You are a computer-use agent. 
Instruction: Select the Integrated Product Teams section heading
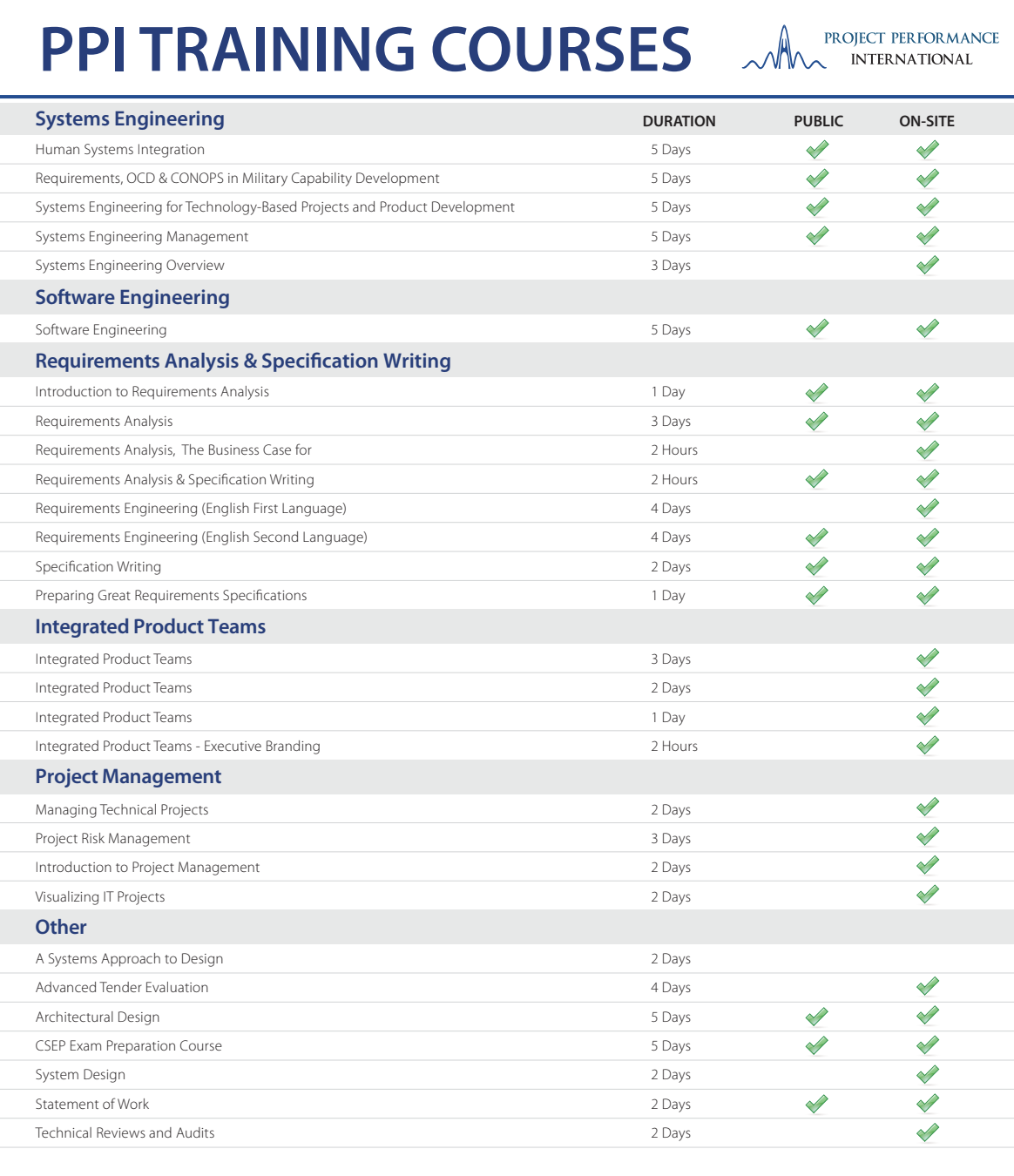(x=150, y=627)
